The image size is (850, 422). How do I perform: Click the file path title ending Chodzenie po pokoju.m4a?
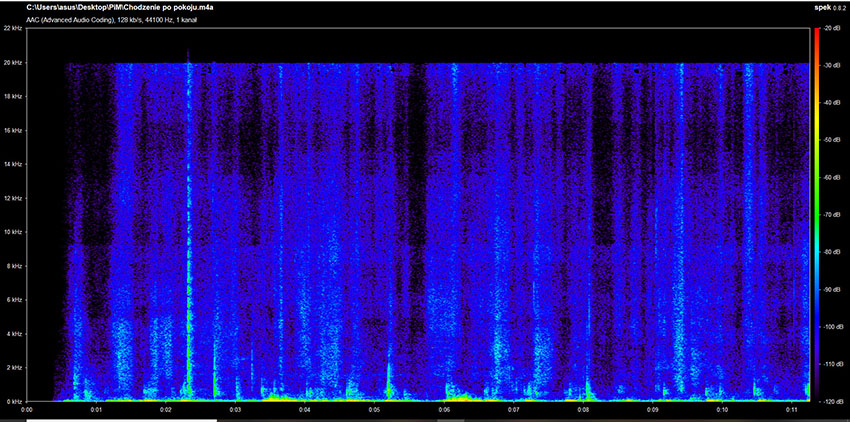pos(121,8)
